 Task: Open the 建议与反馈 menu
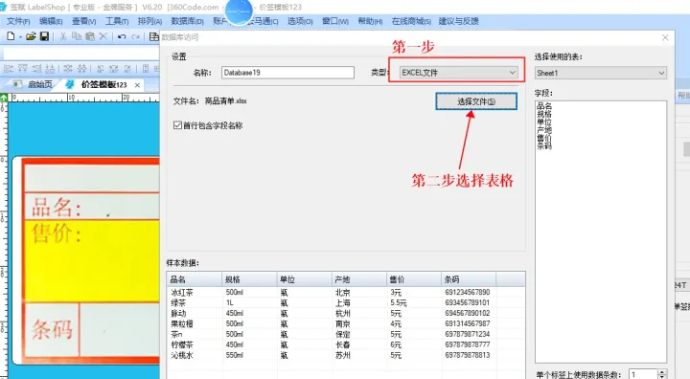(x=459, y=21)
